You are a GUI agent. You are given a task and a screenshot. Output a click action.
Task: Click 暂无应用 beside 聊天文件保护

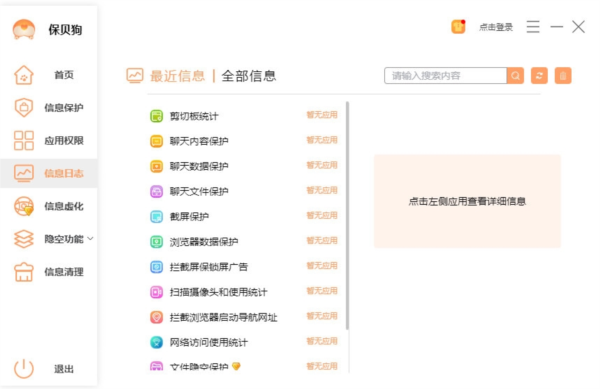click(322, 190)
